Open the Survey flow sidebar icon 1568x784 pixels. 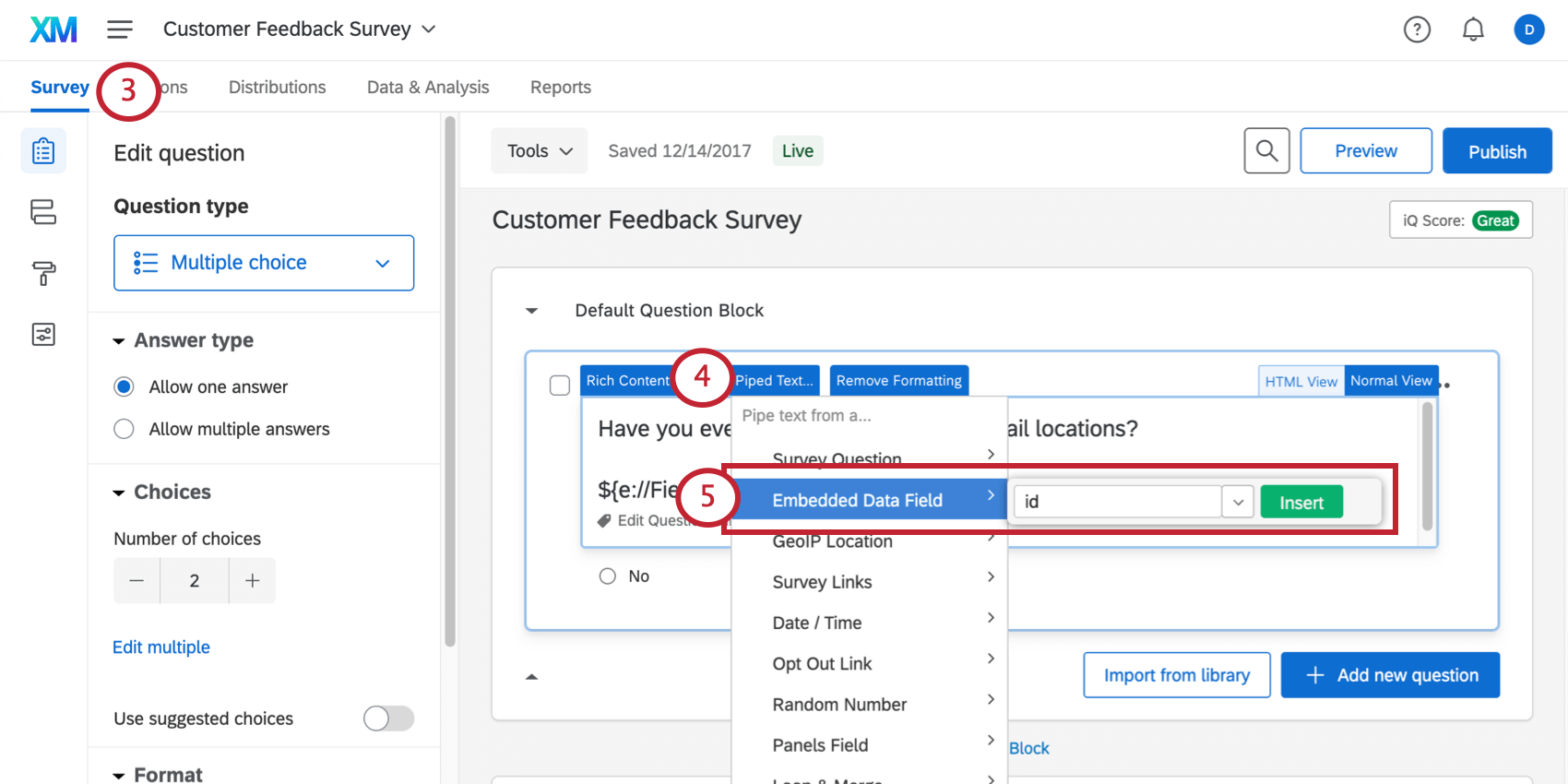point(43,212)
